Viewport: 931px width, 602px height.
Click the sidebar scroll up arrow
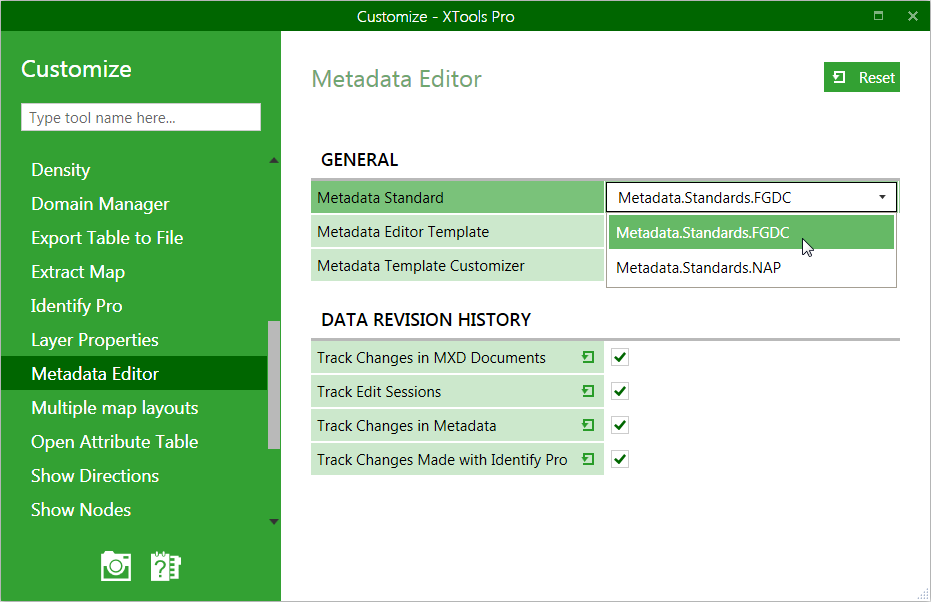(274, 160)
